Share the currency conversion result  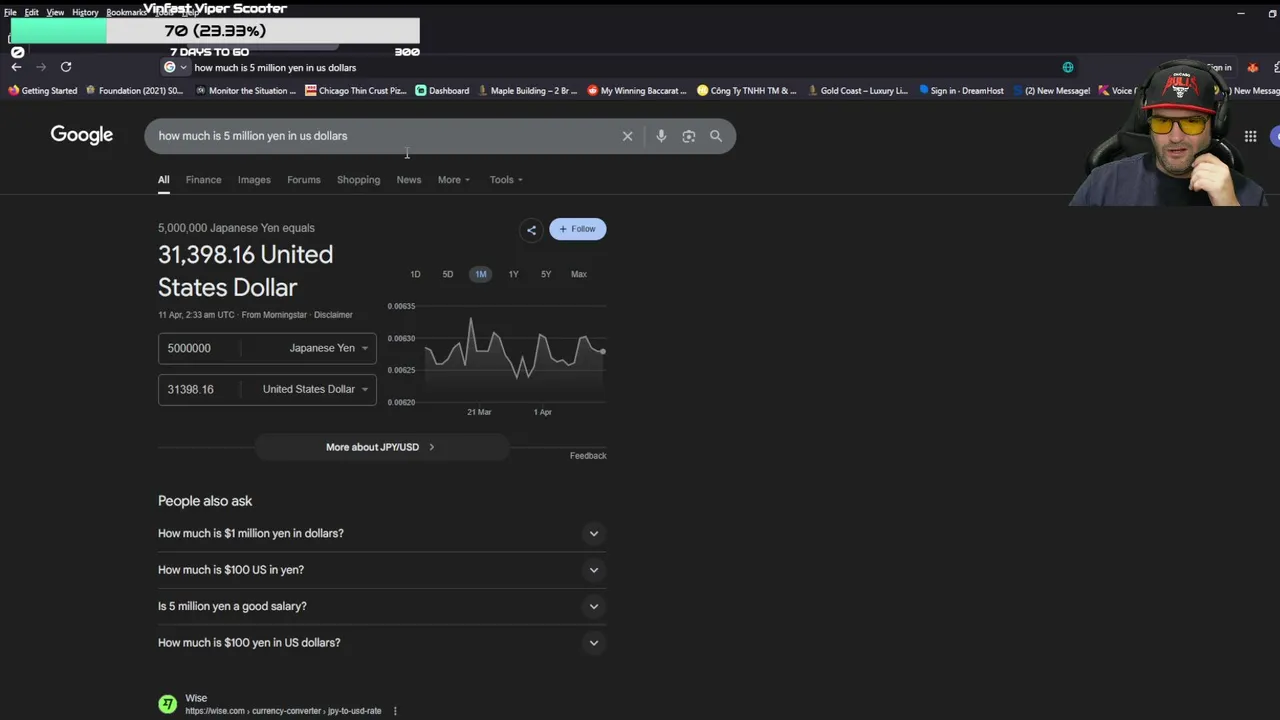click(531, 230)
